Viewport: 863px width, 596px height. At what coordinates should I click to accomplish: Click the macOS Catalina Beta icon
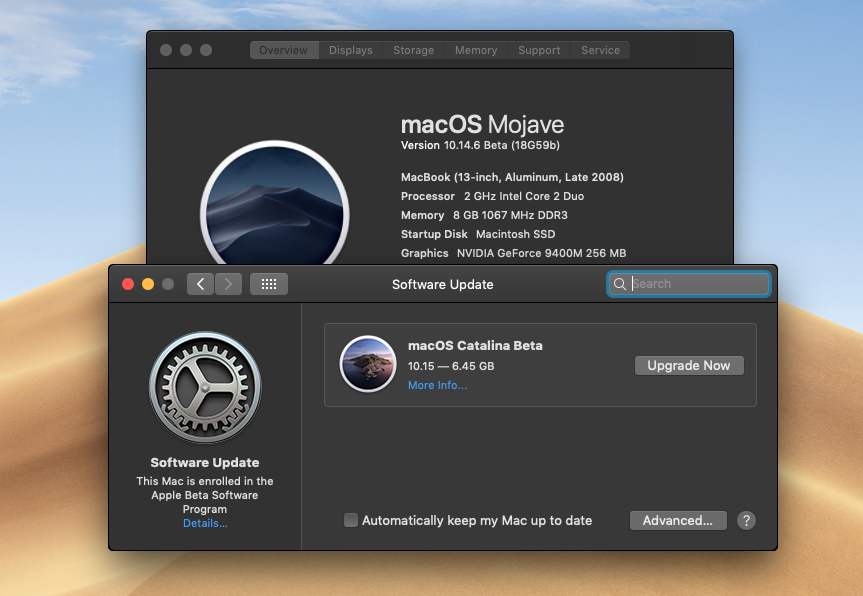368,364
